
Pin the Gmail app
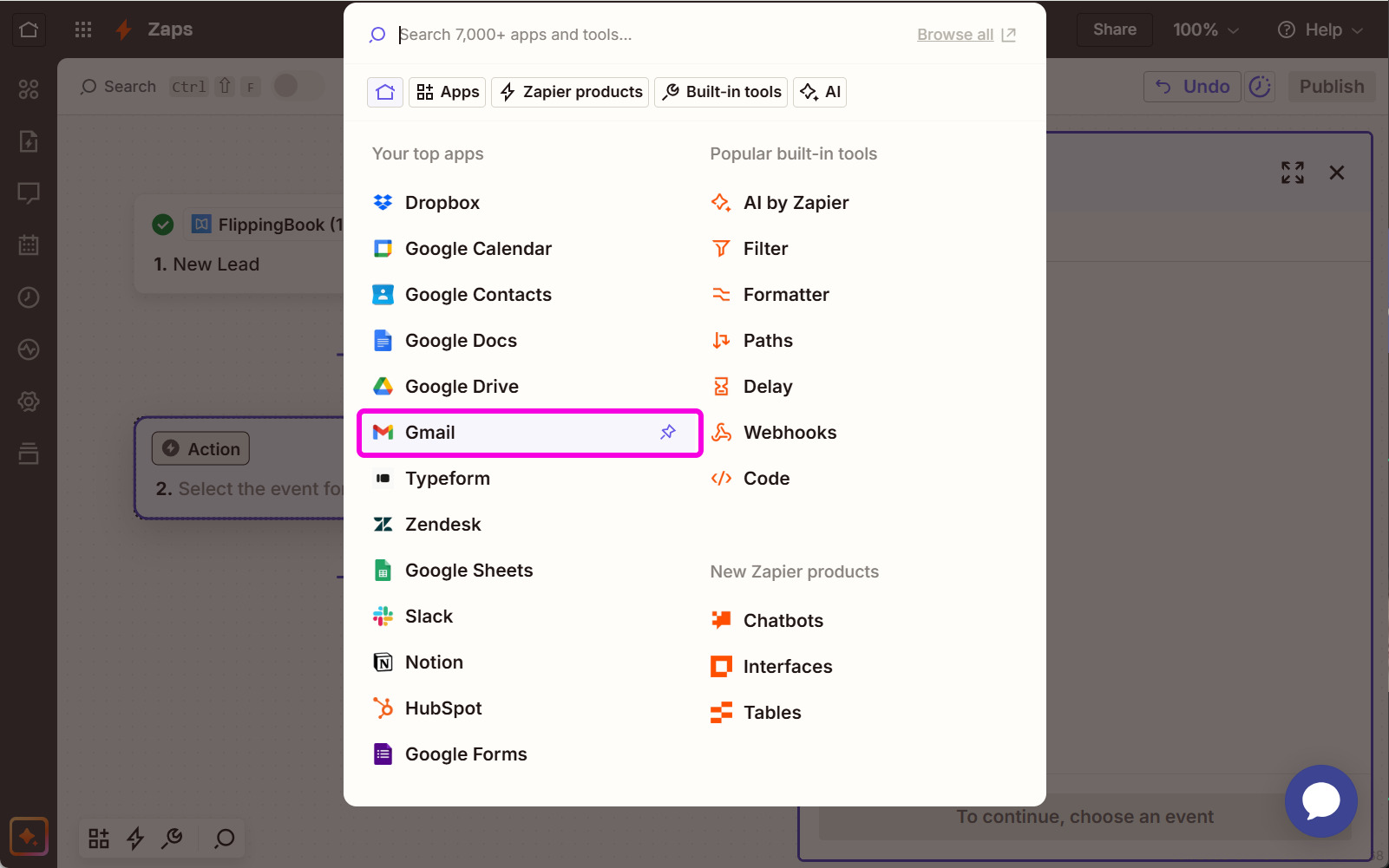[668, 432]
